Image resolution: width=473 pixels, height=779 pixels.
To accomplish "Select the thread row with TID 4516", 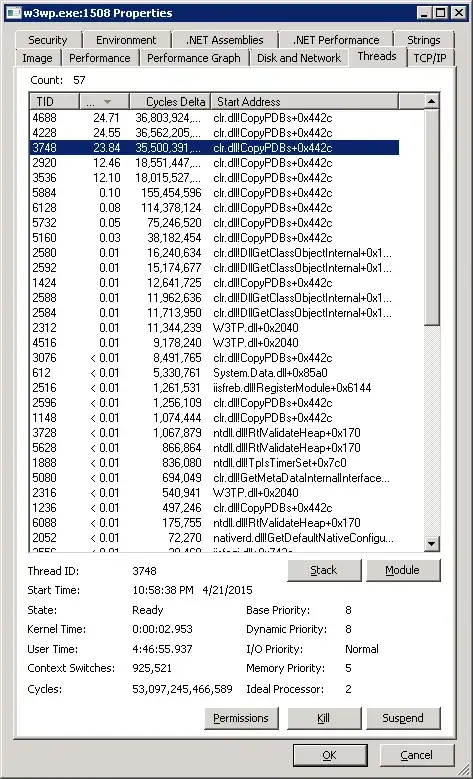I will click(x=214, y=343).
